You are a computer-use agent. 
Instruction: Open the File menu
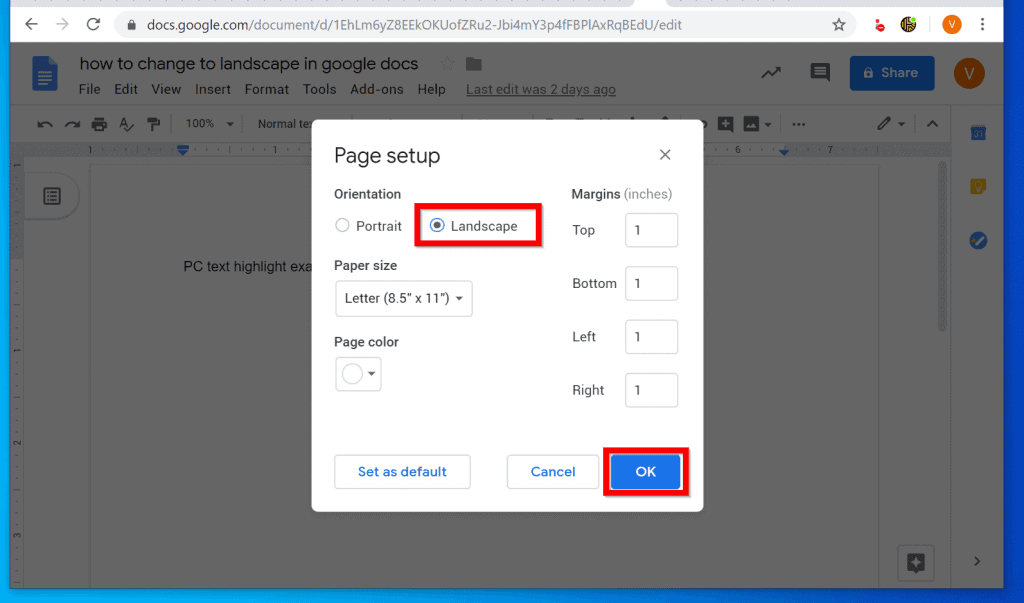(89, 90)
